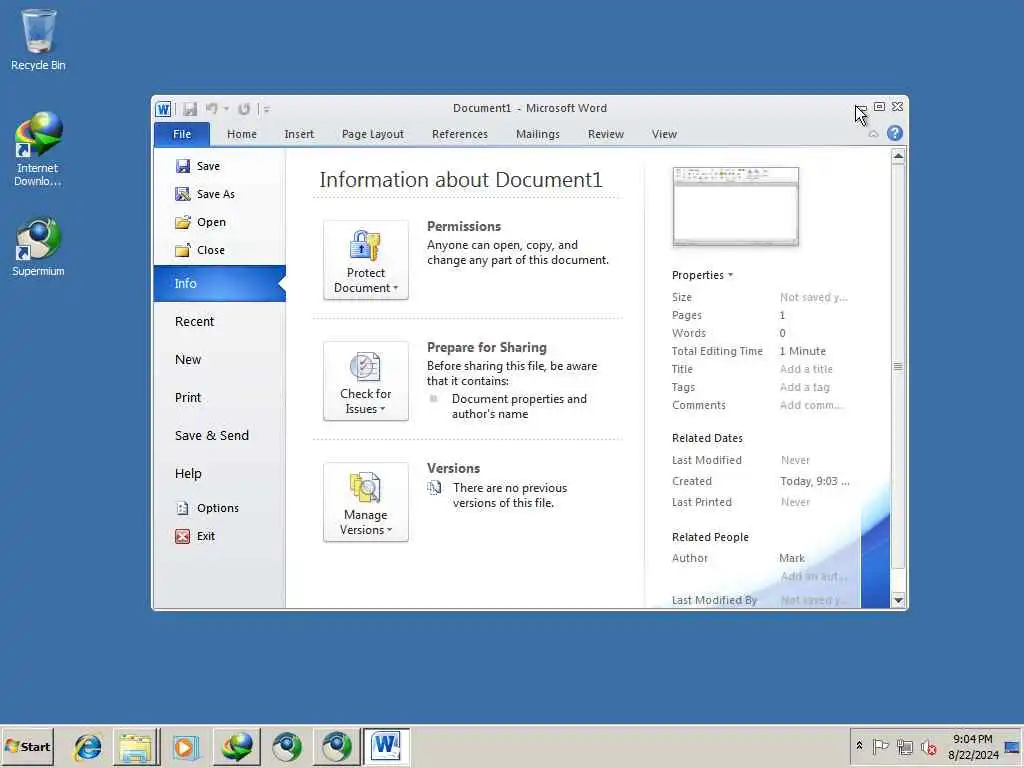Click the Word taskbar button
The height and width of the screenshot is (768, 1024).
tap(386, 746)
